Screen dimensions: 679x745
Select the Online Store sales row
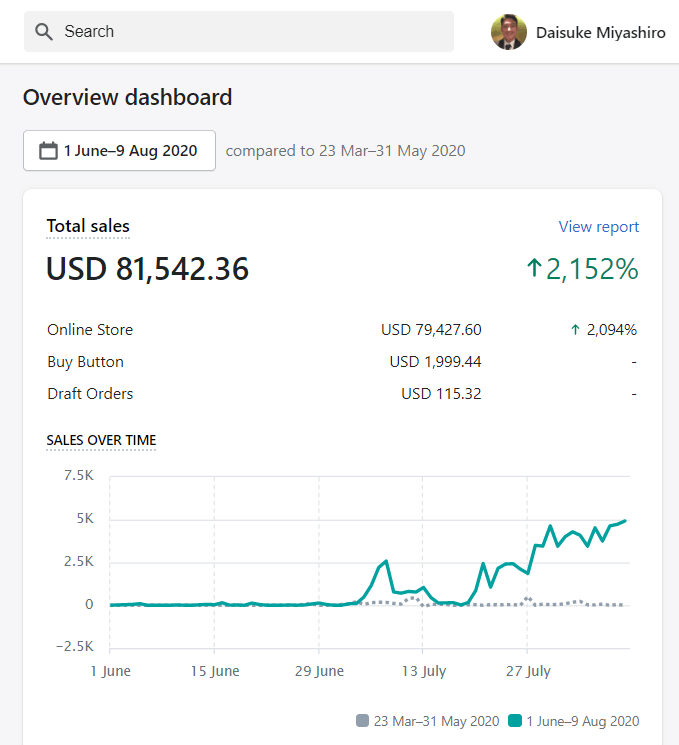90,330
